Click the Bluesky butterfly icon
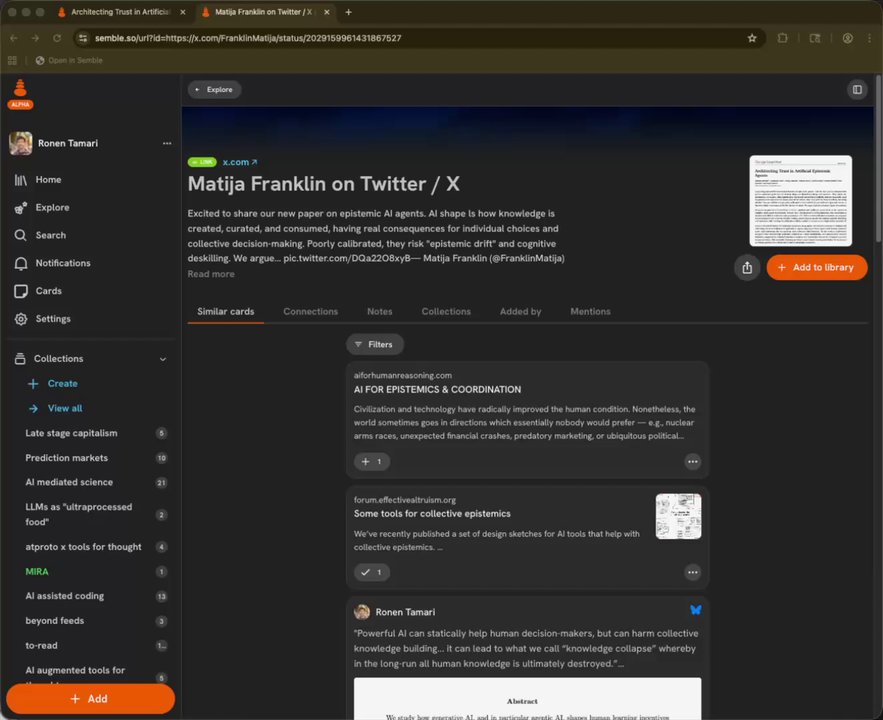 [x=695, y=610]
